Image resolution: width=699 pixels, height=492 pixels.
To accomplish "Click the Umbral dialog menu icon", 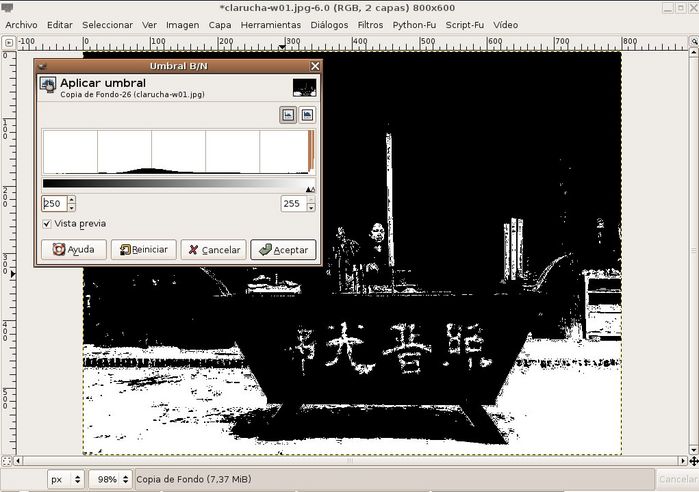I will [43, 66].
